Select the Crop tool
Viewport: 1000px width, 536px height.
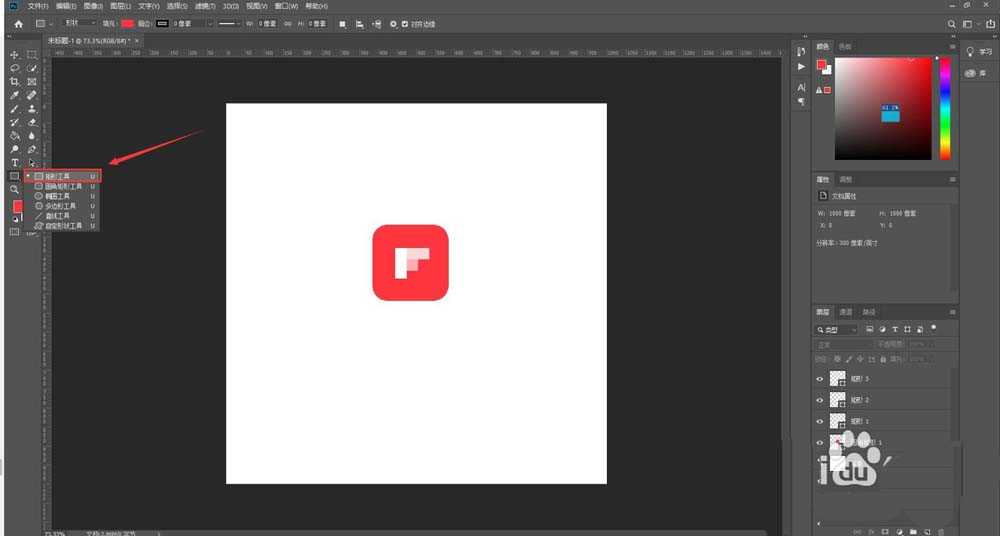(x=15, y=82)
